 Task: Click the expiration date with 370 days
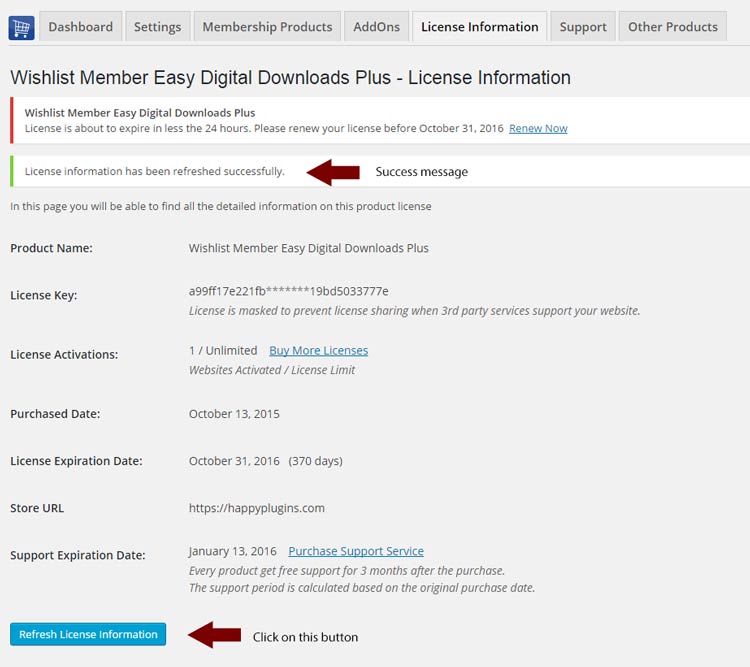[265, 461]
